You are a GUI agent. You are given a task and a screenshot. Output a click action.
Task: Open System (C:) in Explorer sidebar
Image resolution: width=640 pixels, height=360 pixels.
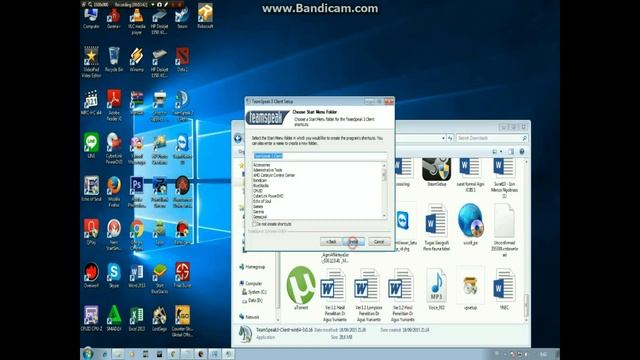pos(255,292)
